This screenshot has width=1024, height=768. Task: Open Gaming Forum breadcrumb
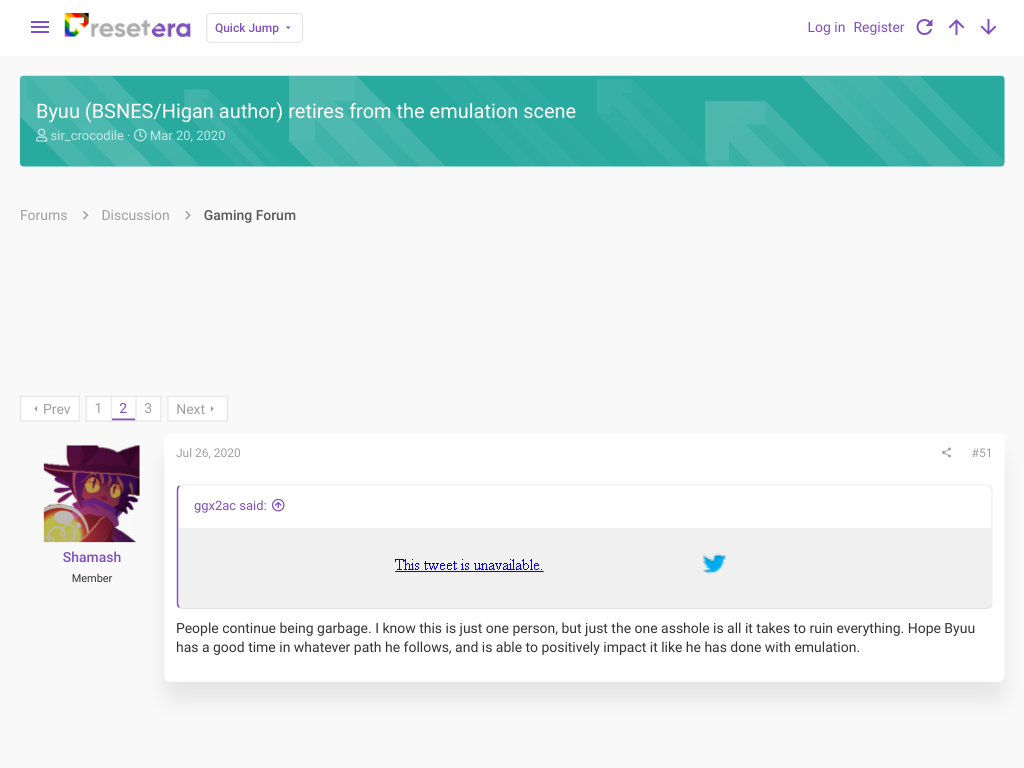(x=249, y=216)
